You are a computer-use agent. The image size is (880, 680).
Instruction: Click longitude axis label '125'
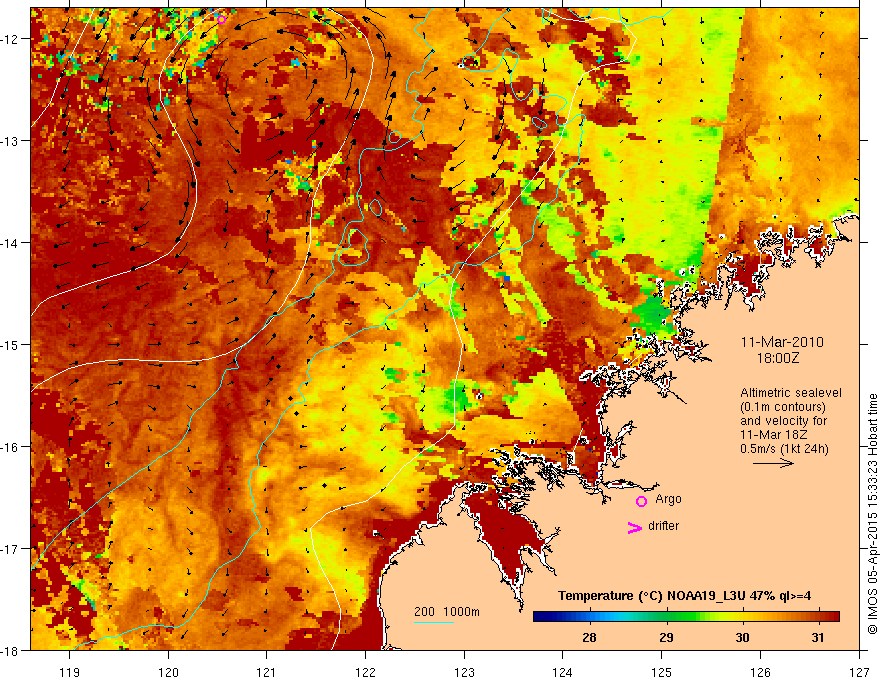(x=662, y=672)
